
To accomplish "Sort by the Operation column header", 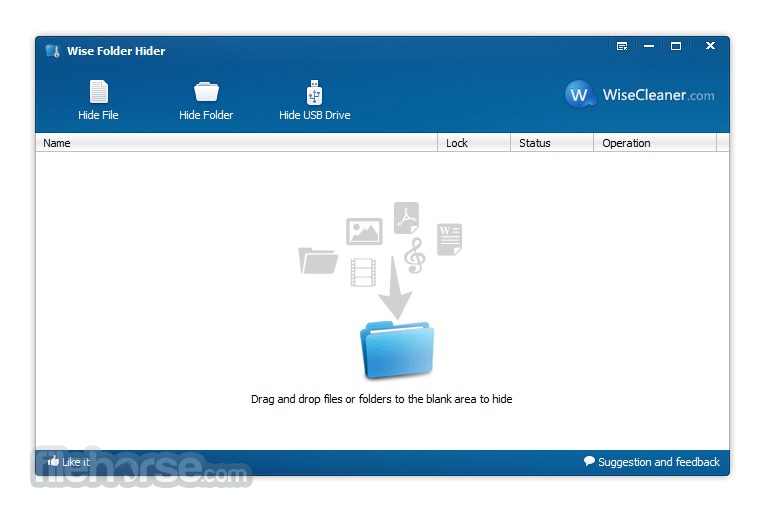I will click(655, 143).
